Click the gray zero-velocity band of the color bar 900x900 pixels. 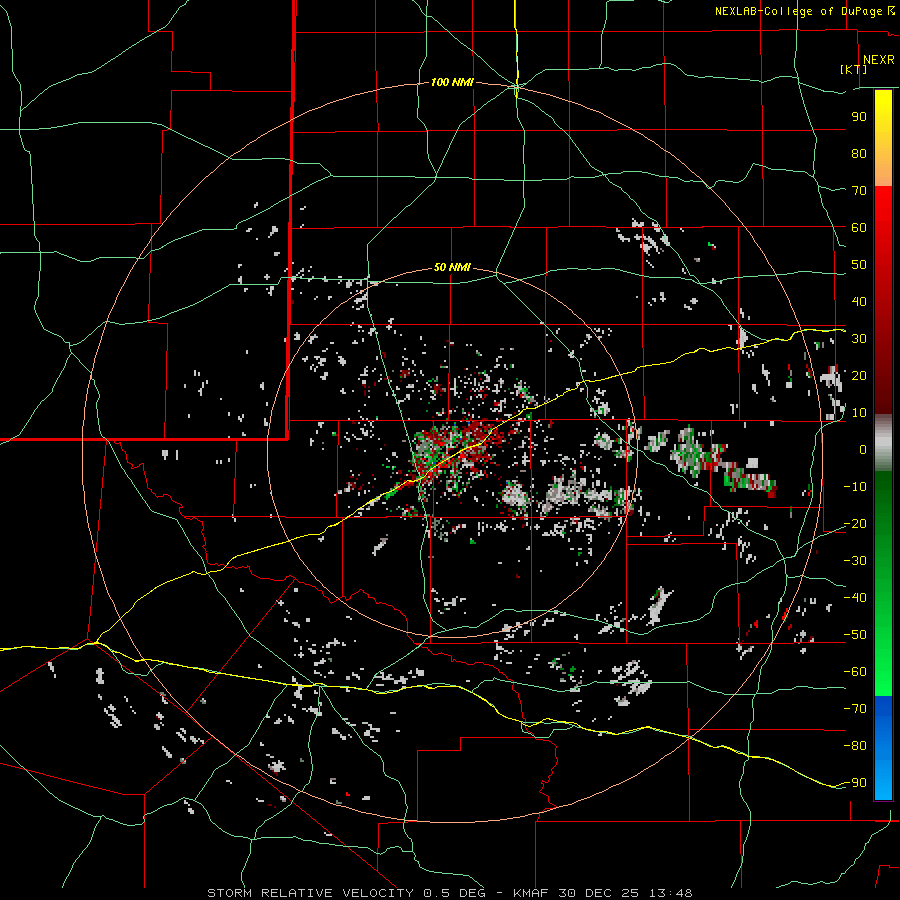pyautogui.click(x=883, y=443)
